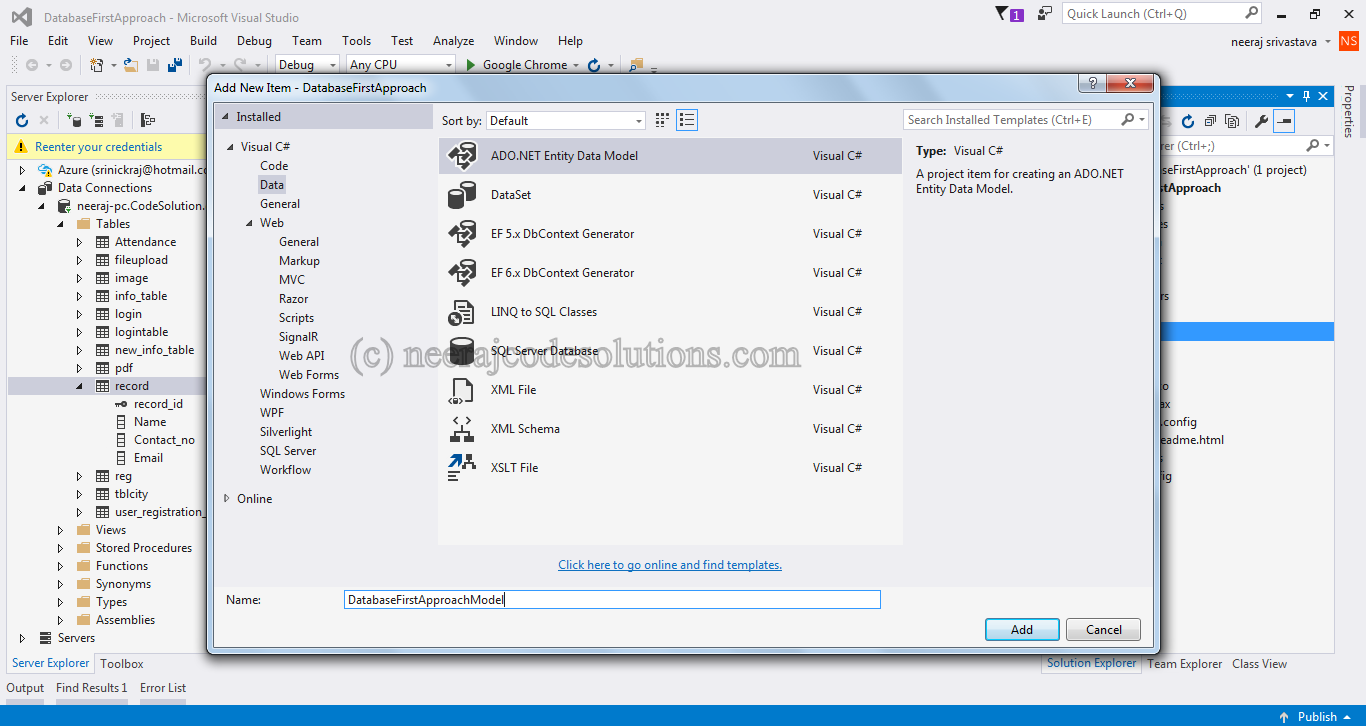
Task: Open the Any CPU platform dropdown
Action: click(400, 65)
